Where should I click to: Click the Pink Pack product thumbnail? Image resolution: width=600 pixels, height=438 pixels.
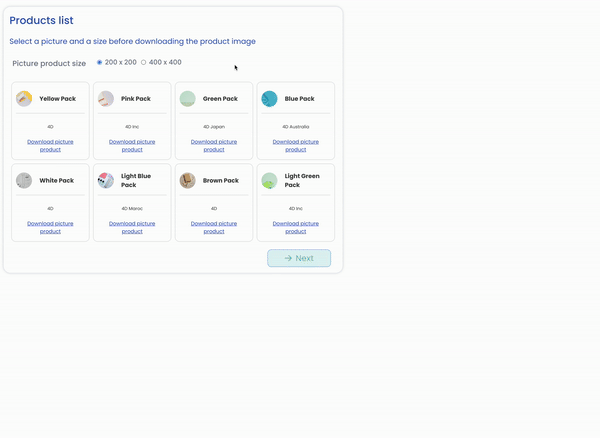tap(106, 99)
